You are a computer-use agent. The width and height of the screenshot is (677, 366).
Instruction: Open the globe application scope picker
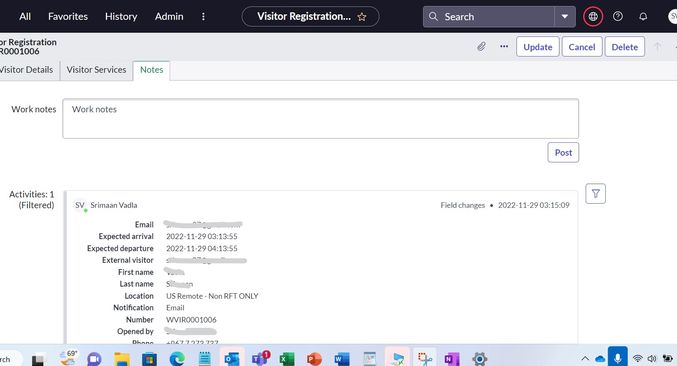[593, 16]
